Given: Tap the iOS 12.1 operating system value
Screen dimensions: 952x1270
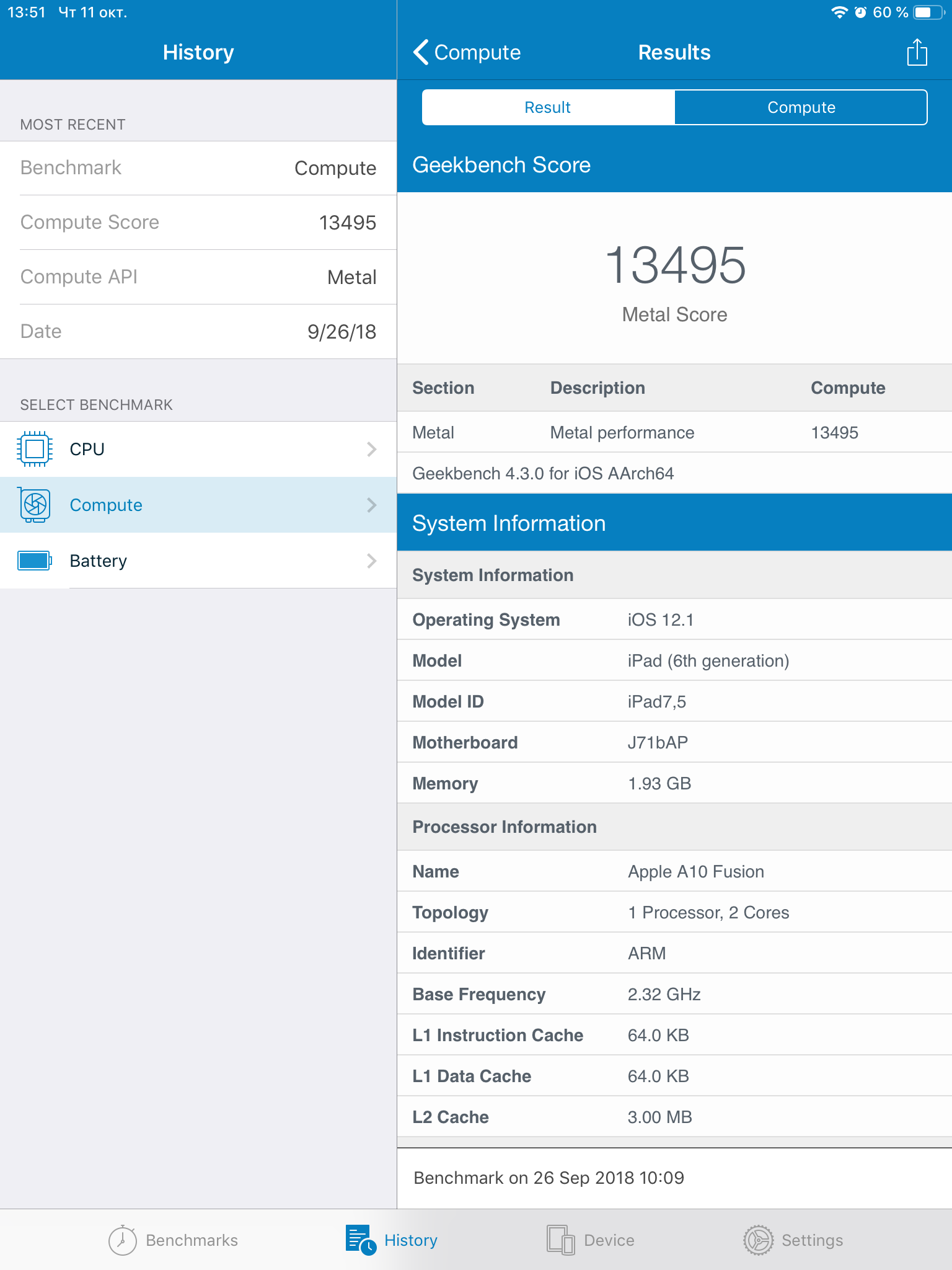Looking at the screenshot, I should [x=661, y=620].
